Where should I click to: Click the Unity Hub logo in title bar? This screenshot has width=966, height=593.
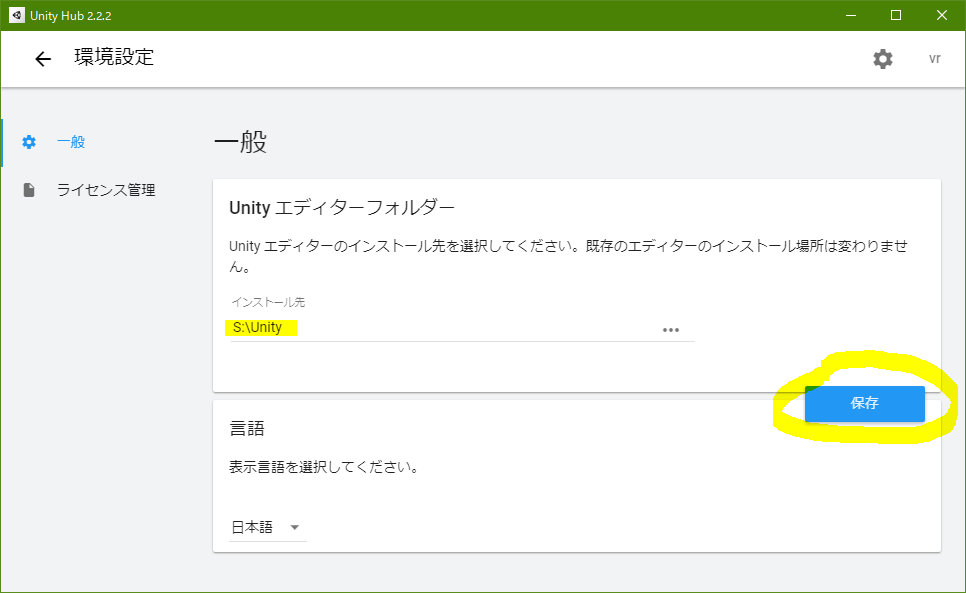[x=17, y=15]
